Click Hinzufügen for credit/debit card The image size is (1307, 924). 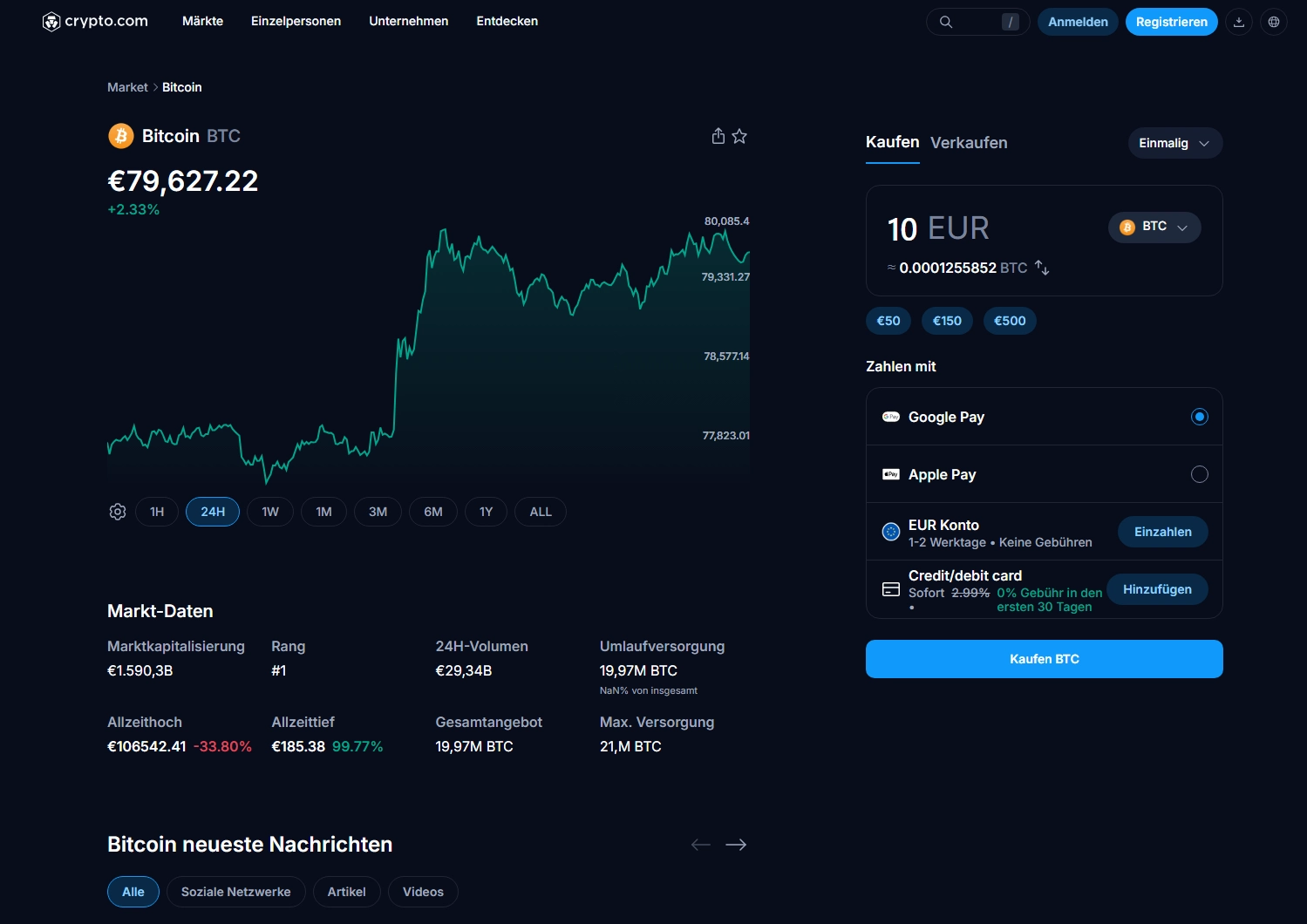1157,589
